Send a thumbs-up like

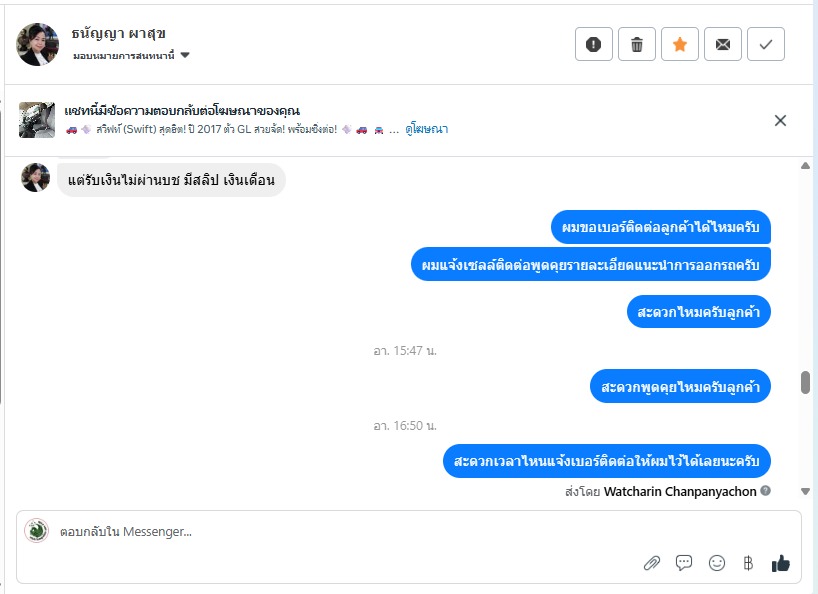(780, 563)
